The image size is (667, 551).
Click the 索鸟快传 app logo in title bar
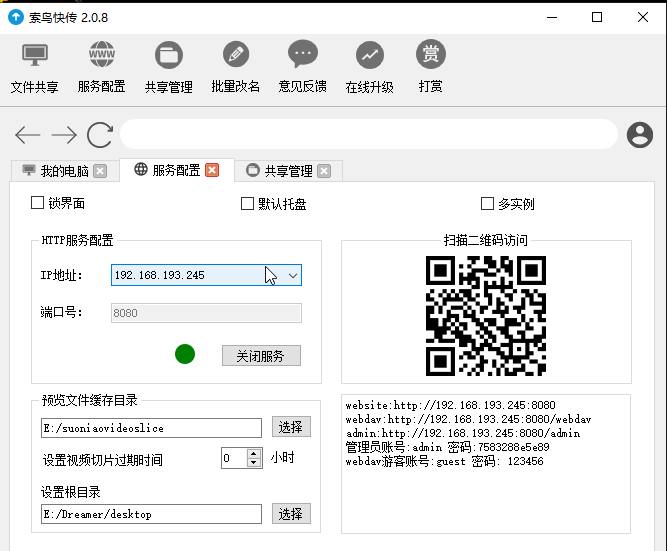(x=16, y=17)
